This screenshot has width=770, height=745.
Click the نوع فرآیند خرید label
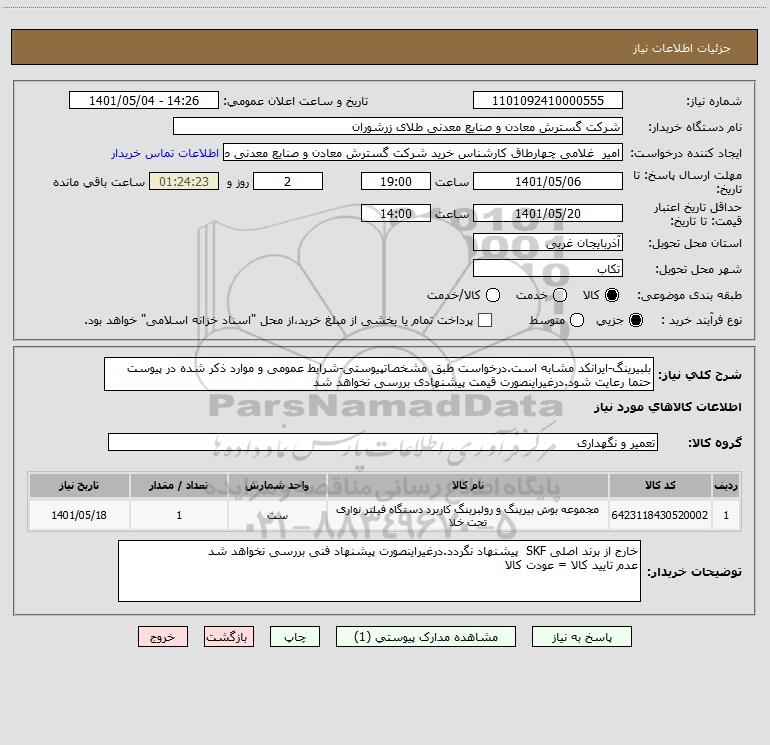[x=701, y=320]
